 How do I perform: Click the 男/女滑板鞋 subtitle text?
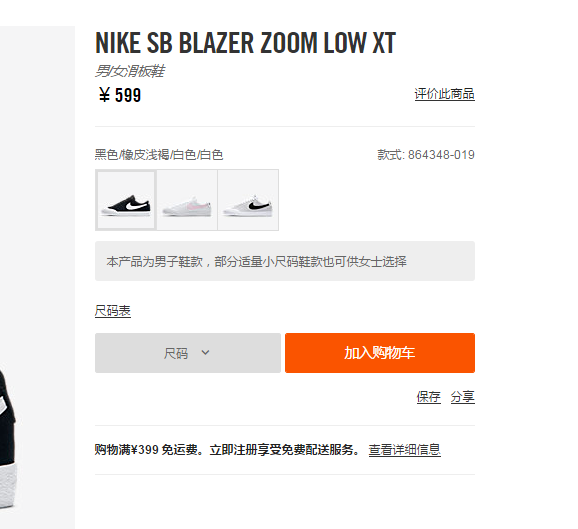click(130, 71)
